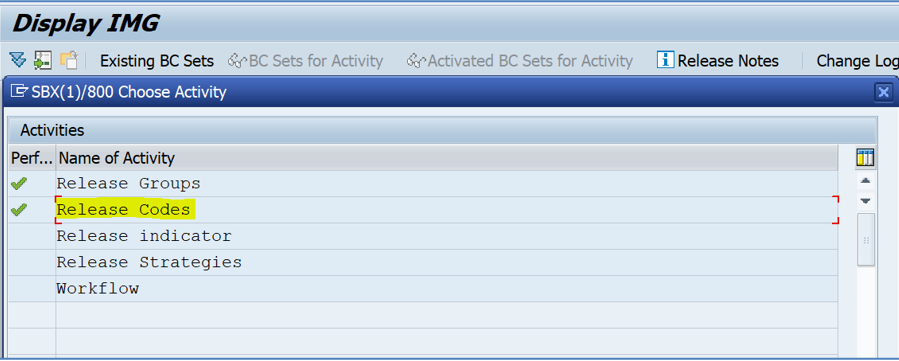Click the scroll down arrow in activities list

[x=866, y=201]
